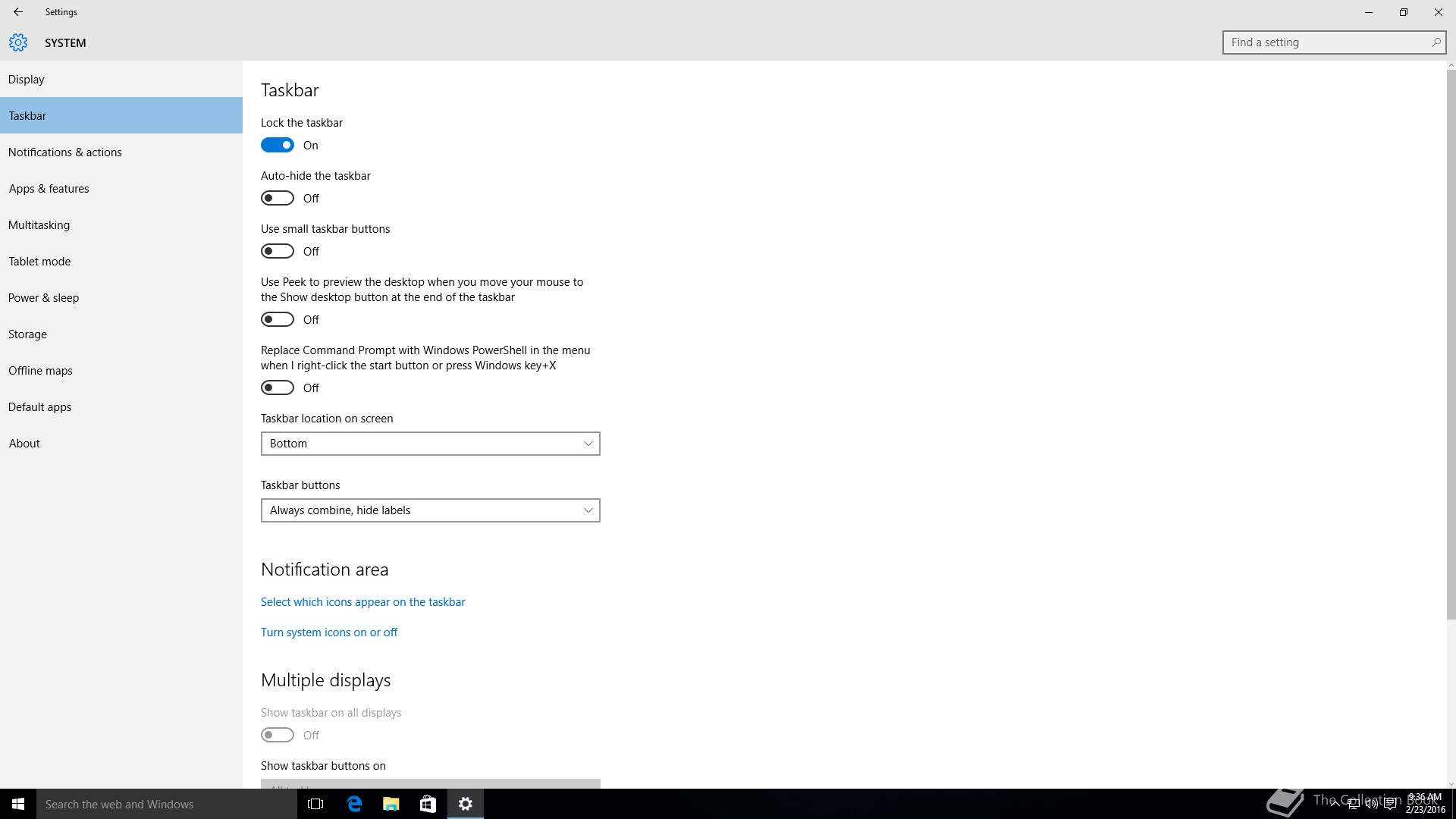Open the Power & sleep section
This screenshot has width=1456, height=819.
click(x=44, y=298)
